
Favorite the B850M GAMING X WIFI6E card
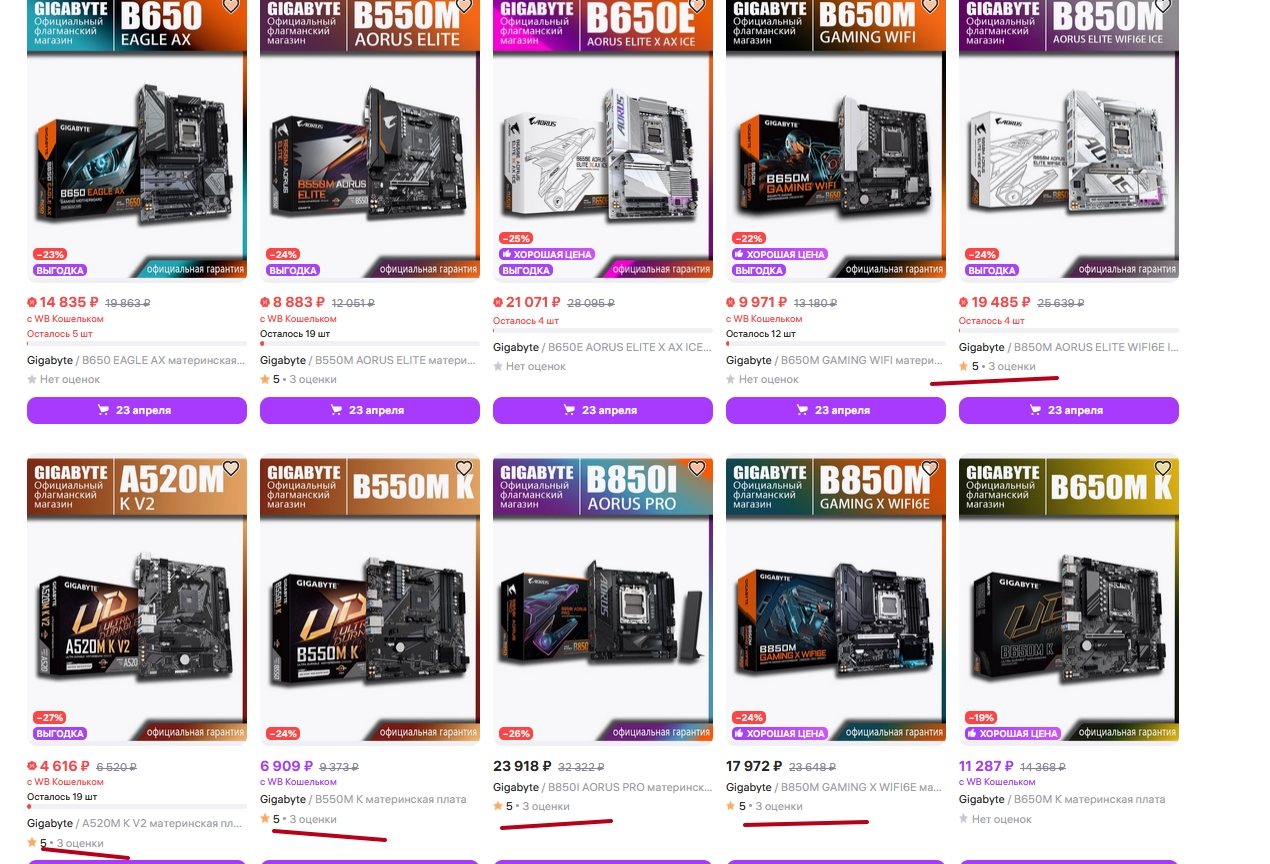930,468
